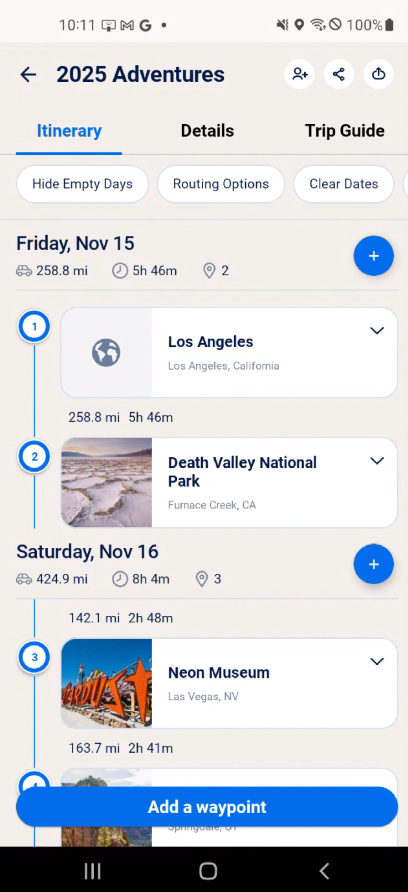Tap the Clear Dates button
408x892 pixels.
tap(344, 184)
